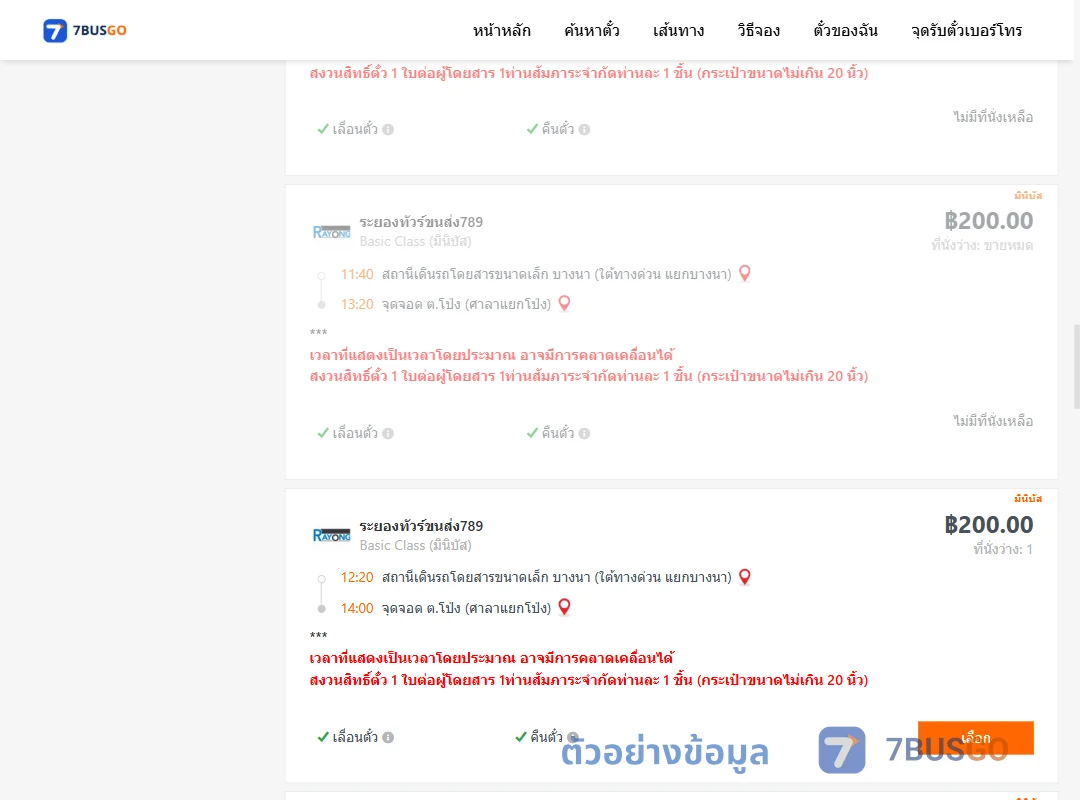Click ฿200.00 price on the 12:20 trip
This screenshot has height=800, width=1080.
coord(988,524)
